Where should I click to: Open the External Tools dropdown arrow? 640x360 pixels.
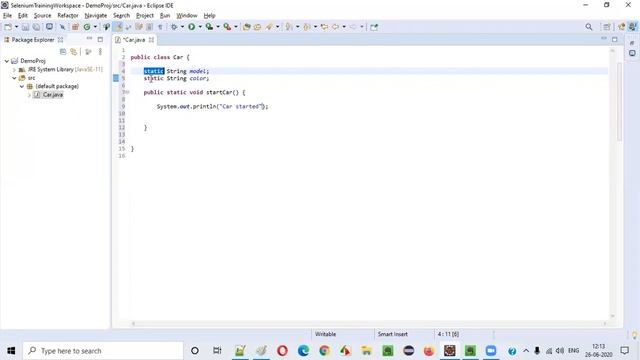pos(236,27)
